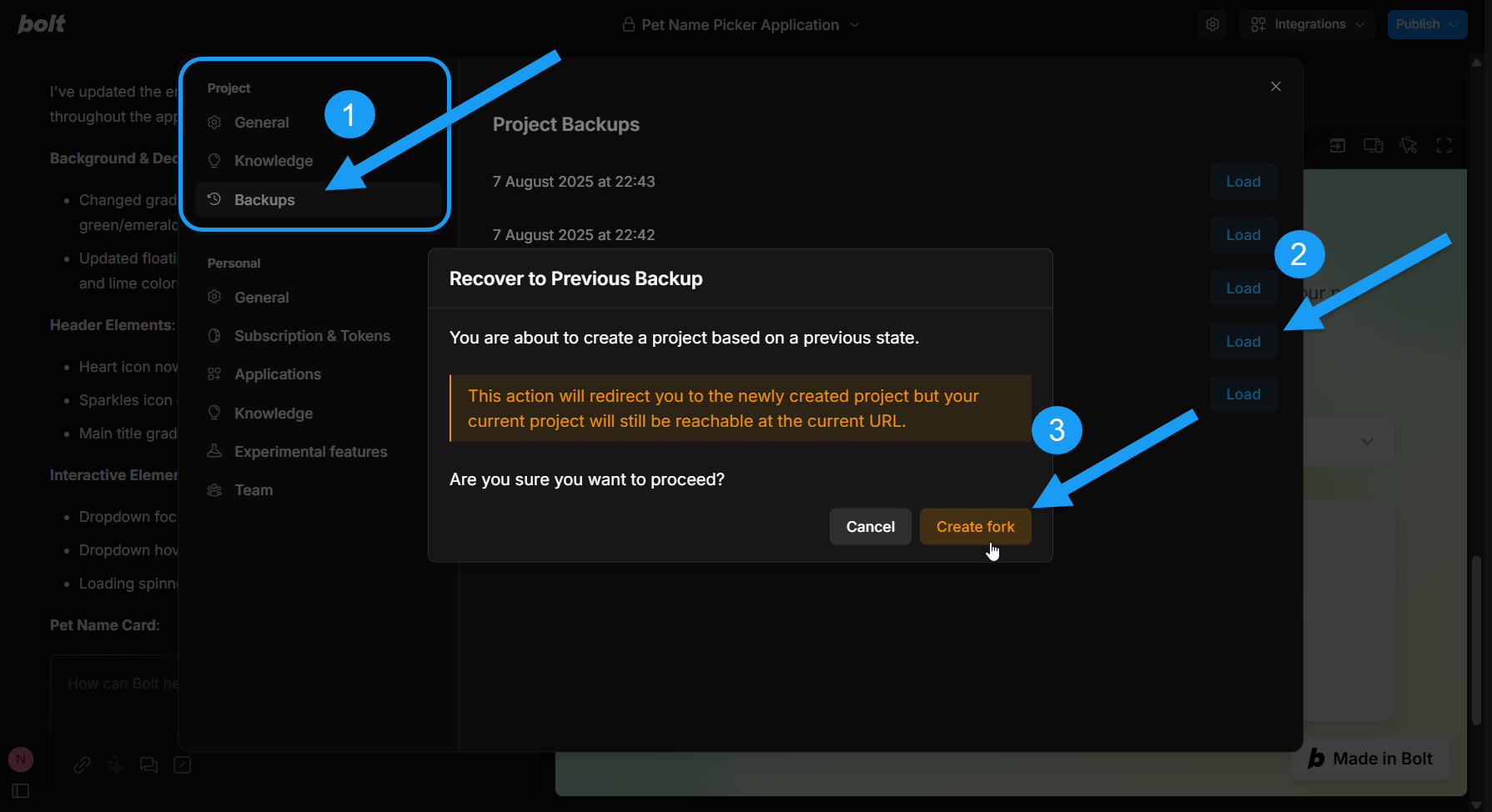1492x812 pixels.
Task: Toggle the responsive device preview icon
Action: tap(1373, 146)
